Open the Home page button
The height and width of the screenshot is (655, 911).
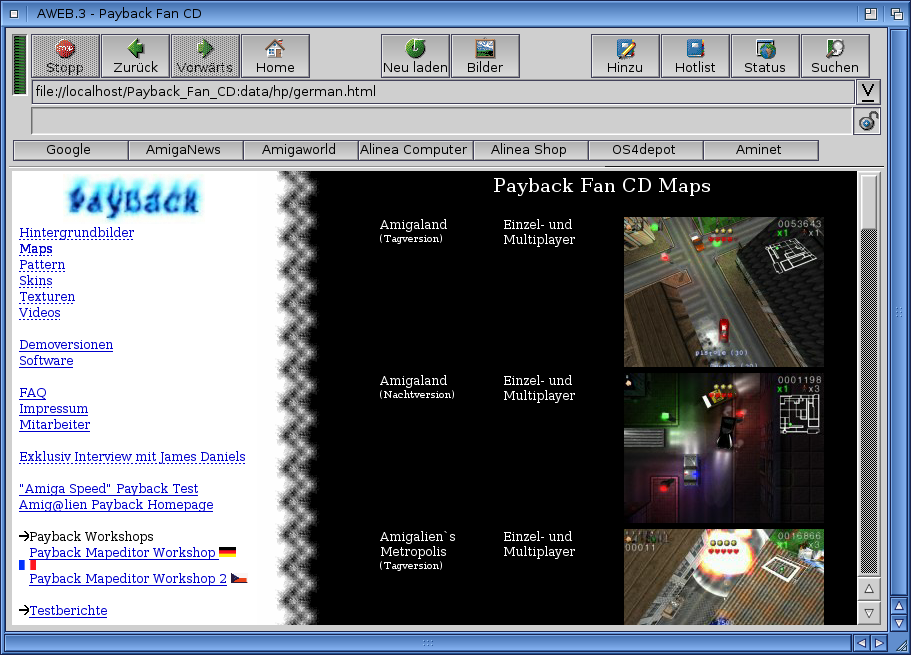pos(275,56)
